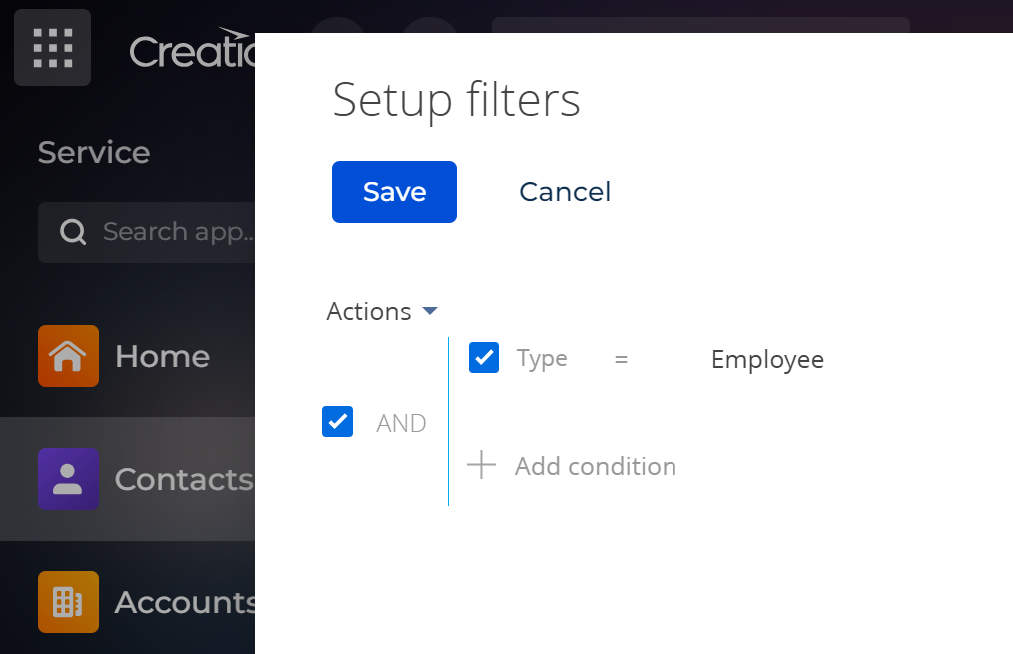The height and width of the screenshot is (654, 1013).
Task: Open the equals operator selector
Action: point(621,359)
